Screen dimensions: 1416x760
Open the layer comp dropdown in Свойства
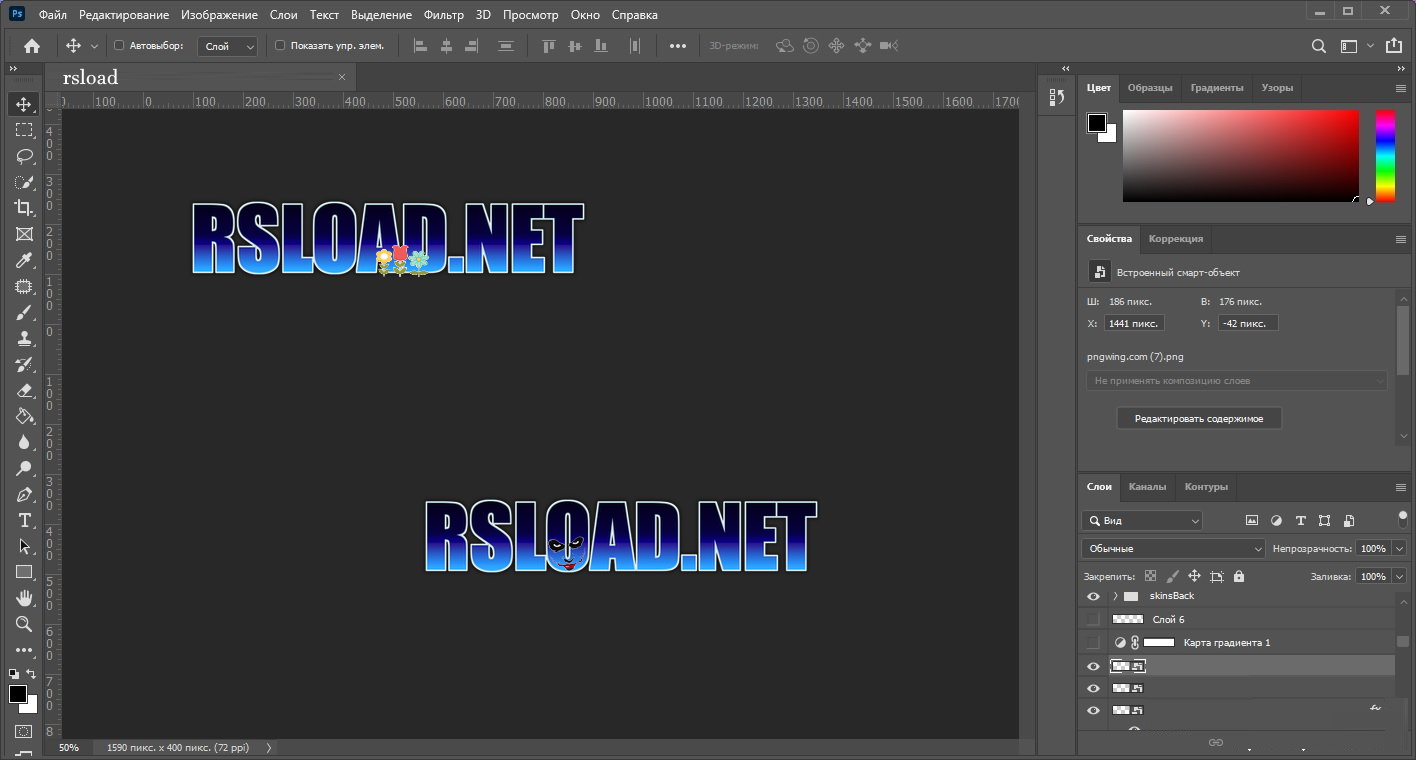coord(1237,381)
